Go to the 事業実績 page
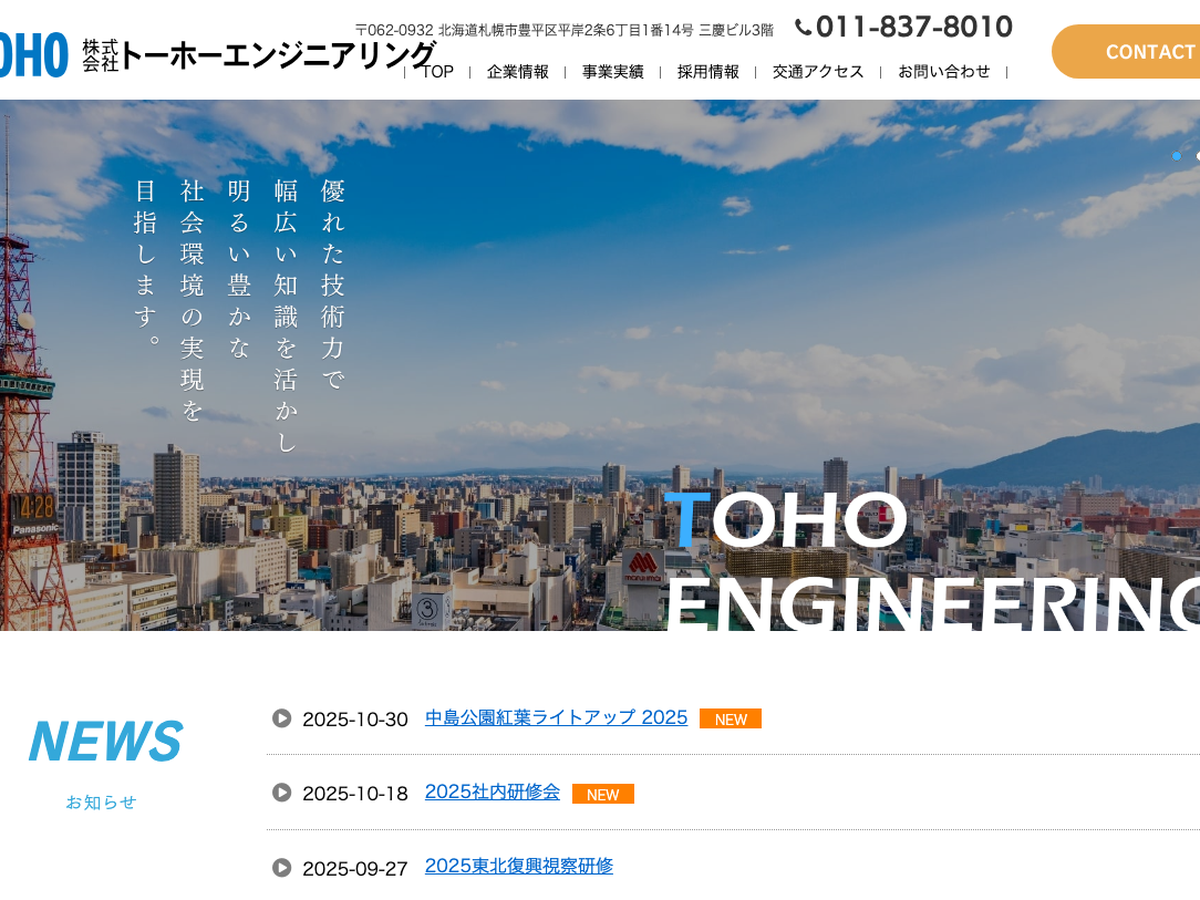 click(x=612, y=72)
